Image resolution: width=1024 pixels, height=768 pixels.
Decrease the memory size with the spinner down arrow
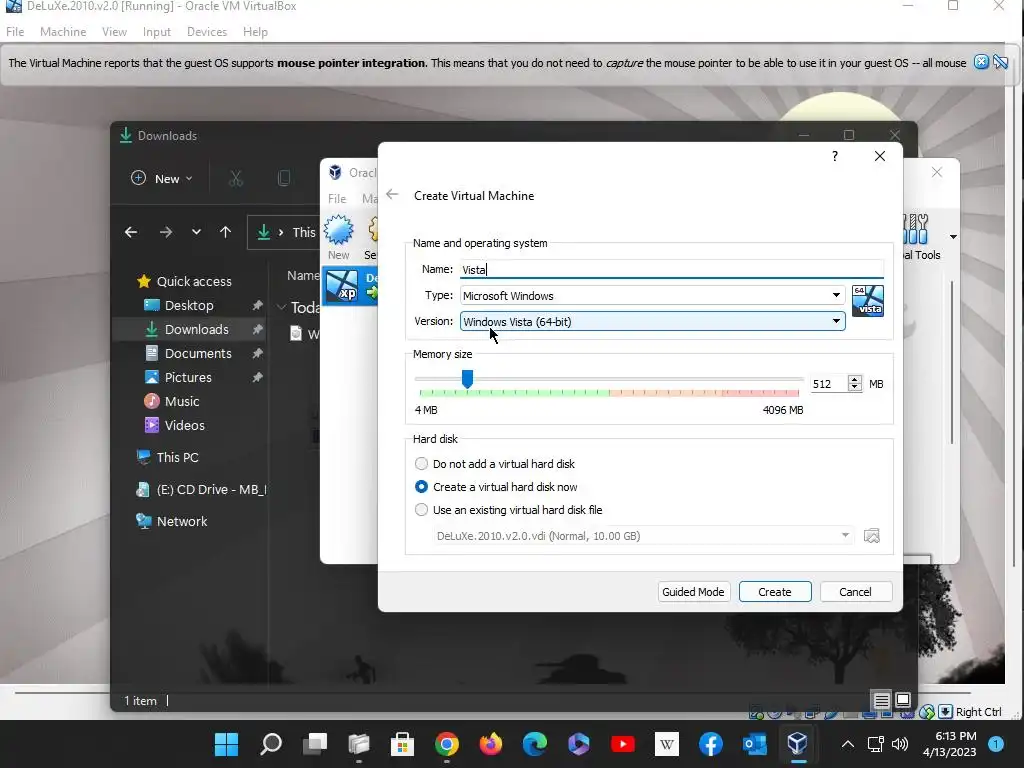click(x=854, y=388)
